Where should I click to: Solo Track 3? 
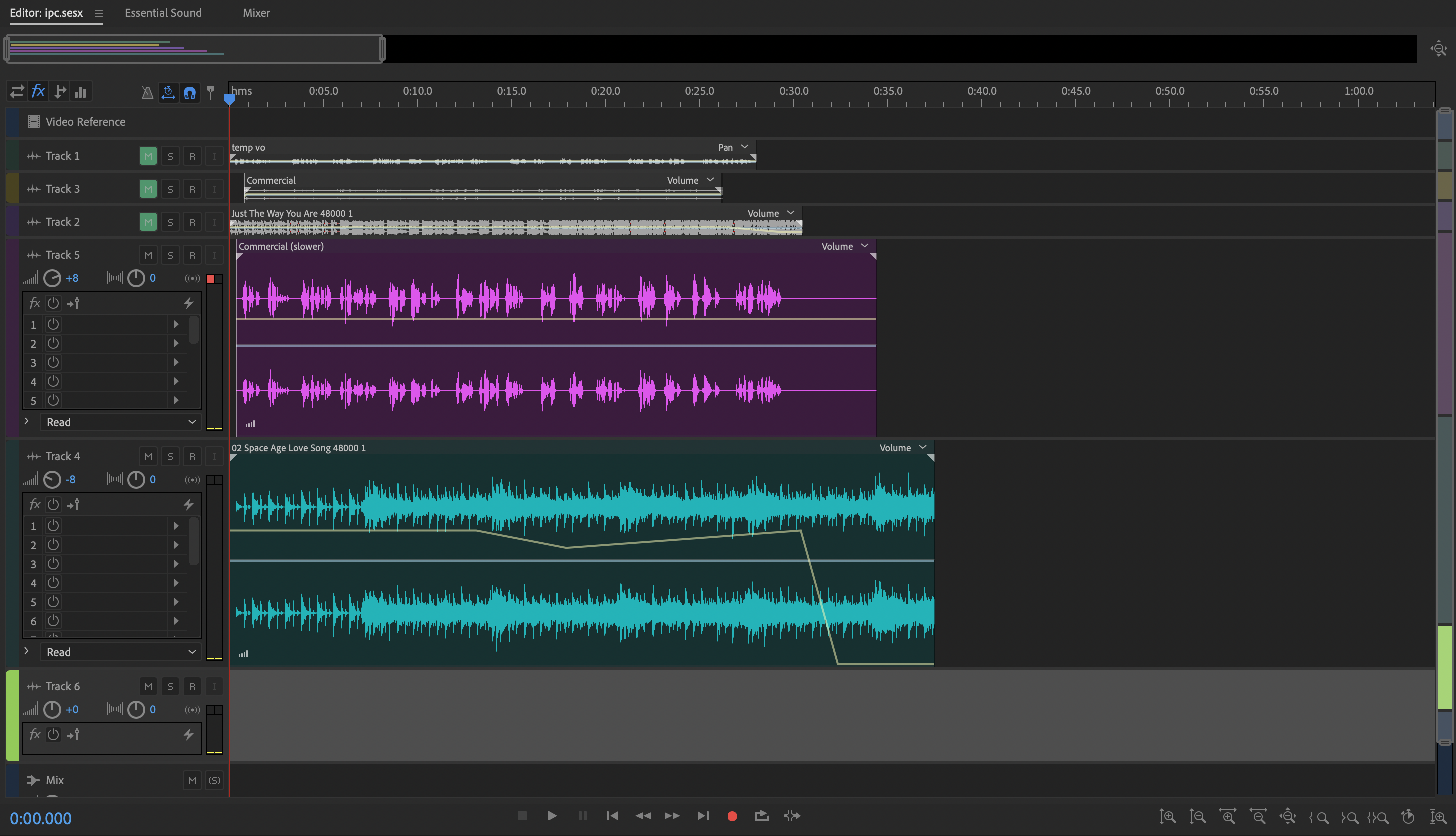(x=170, y=188)
